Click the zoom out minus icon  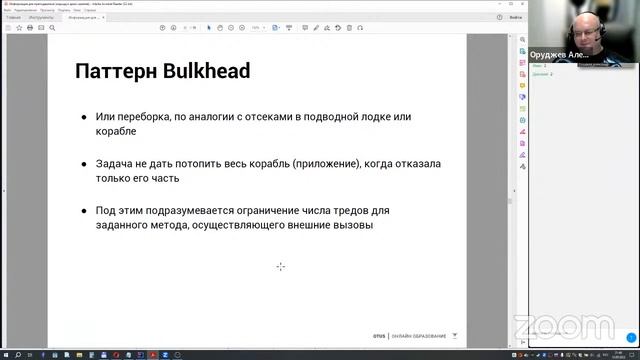231,28
